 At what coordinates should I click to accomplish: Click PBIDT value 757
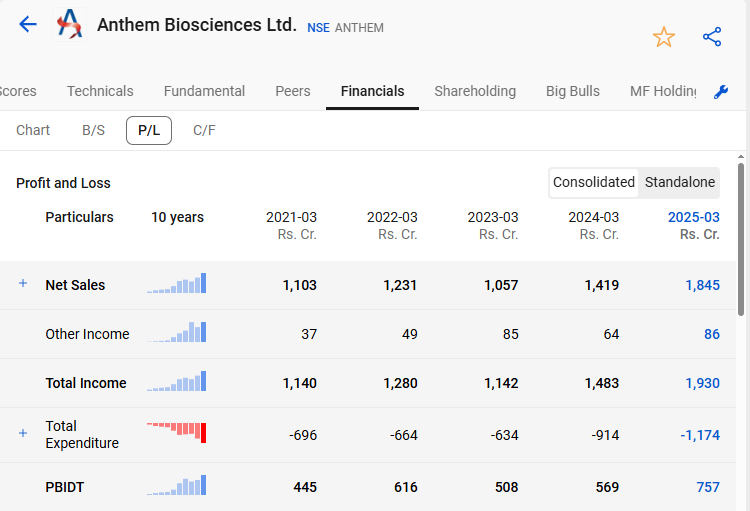(708, 487)
